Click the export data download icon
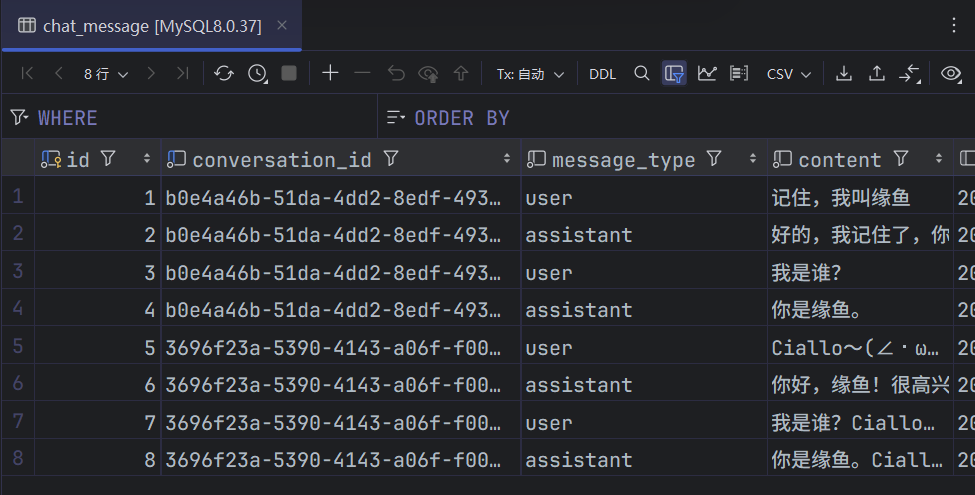975x495 pixels. pos(844,73)
